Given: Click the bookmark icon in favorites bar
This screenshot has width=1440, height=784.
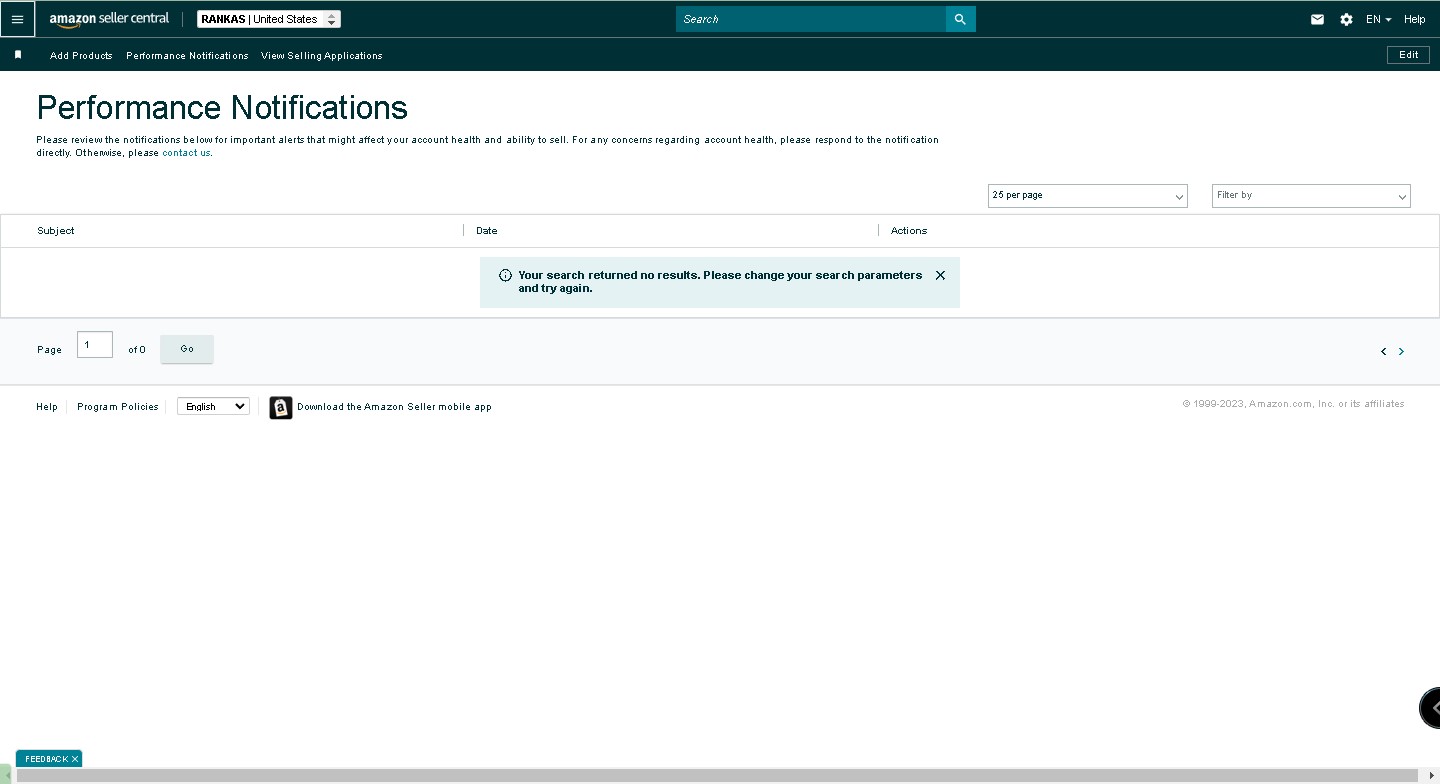Looking at the screenshot, I should coord(18,55).
